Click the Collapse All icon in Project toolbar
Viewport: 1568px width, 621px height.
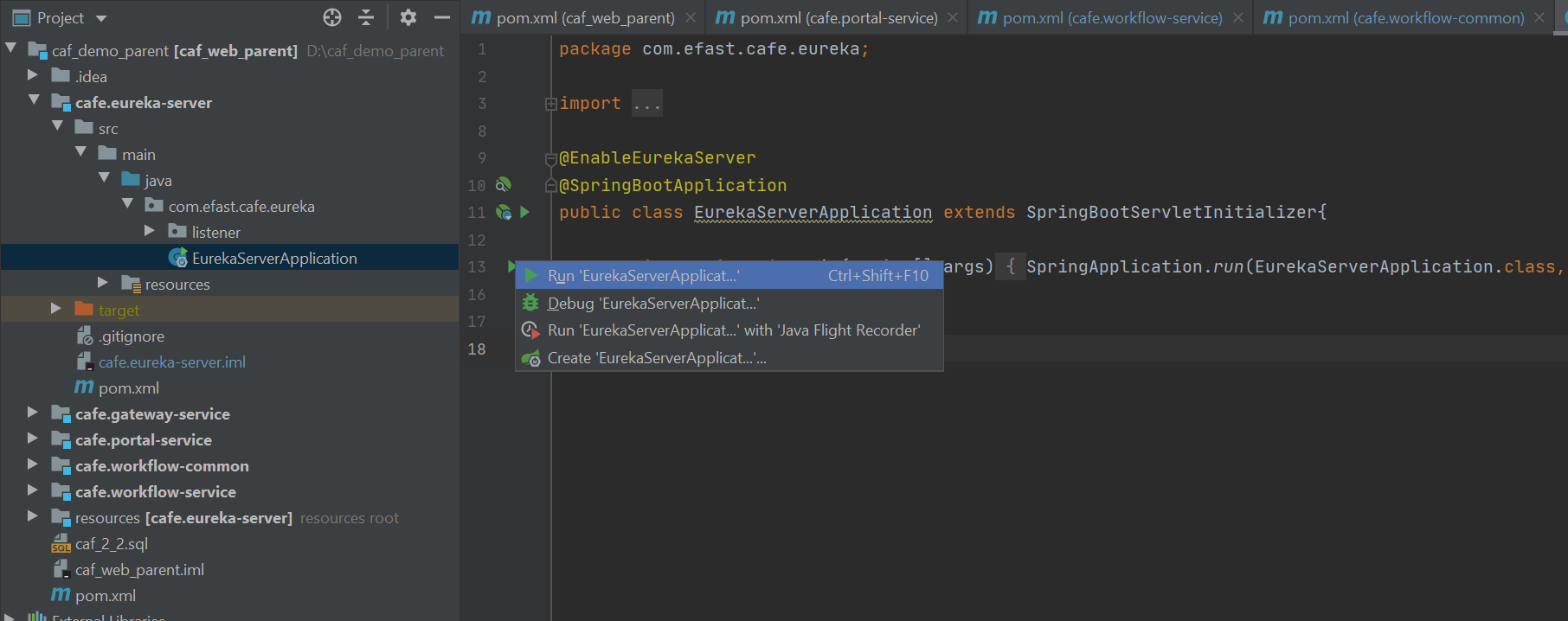coord(366,17)
